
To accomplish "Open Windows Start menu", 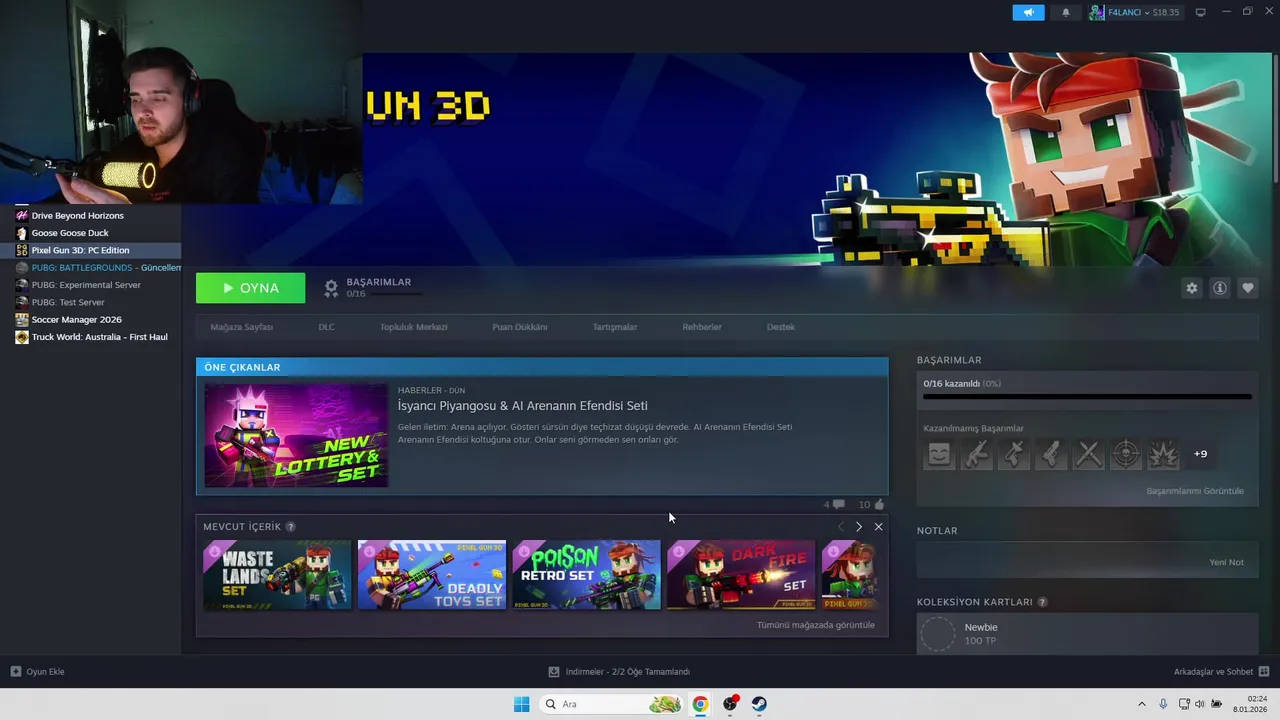I will (x=521, y=704).
